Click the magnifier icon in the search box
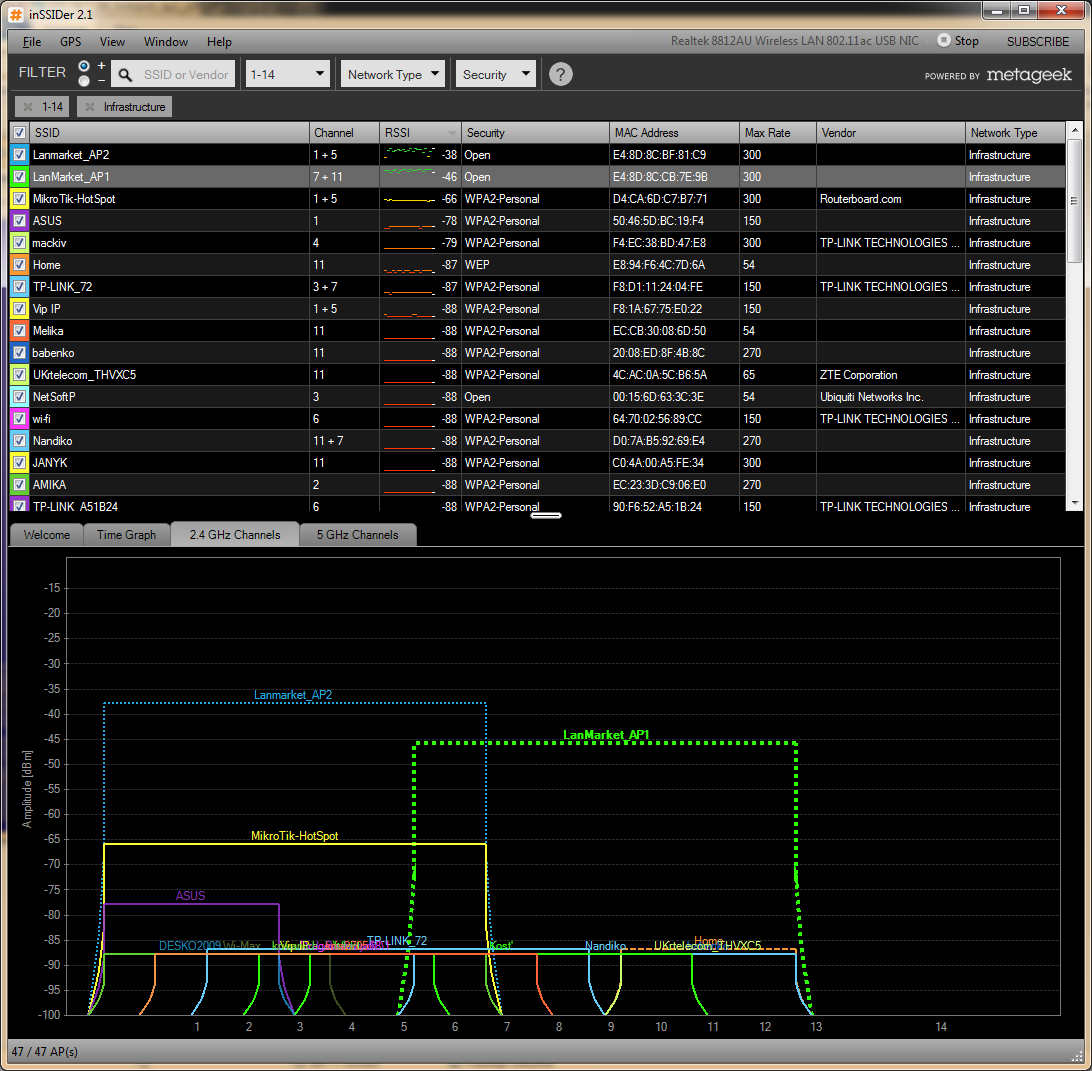 pos(126,75)
